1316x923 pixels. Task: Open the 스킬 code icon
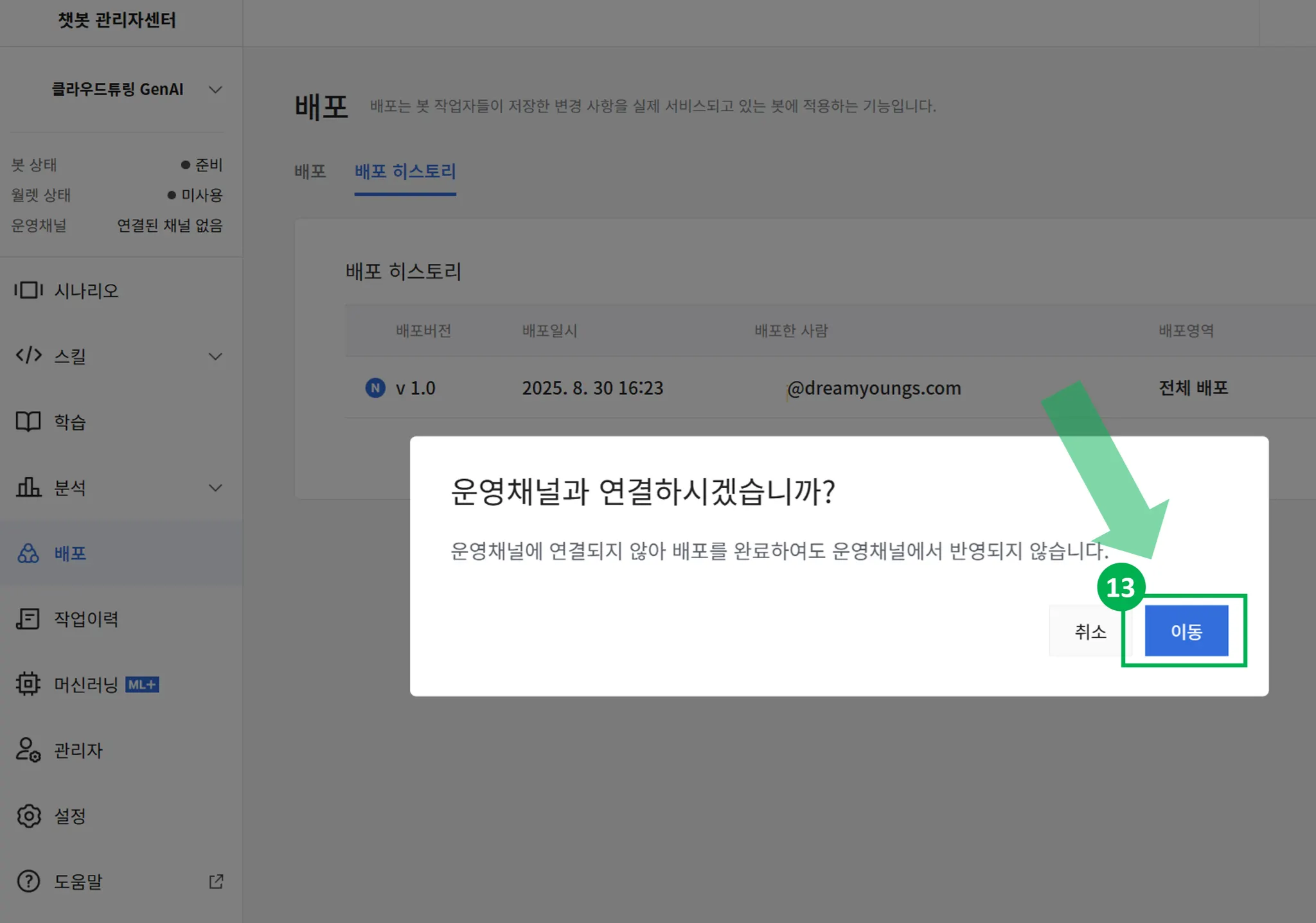point(28,356)
